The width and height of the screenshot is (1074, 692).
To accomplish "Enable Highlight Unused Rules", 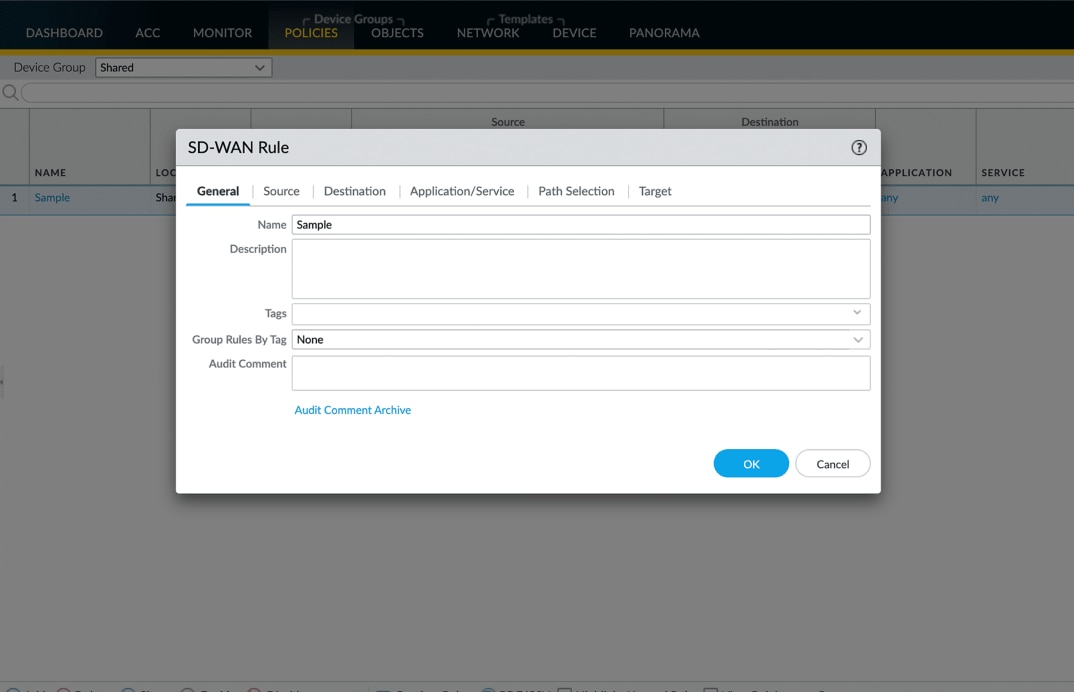I will pyautogui.click(x=564, y=690).
